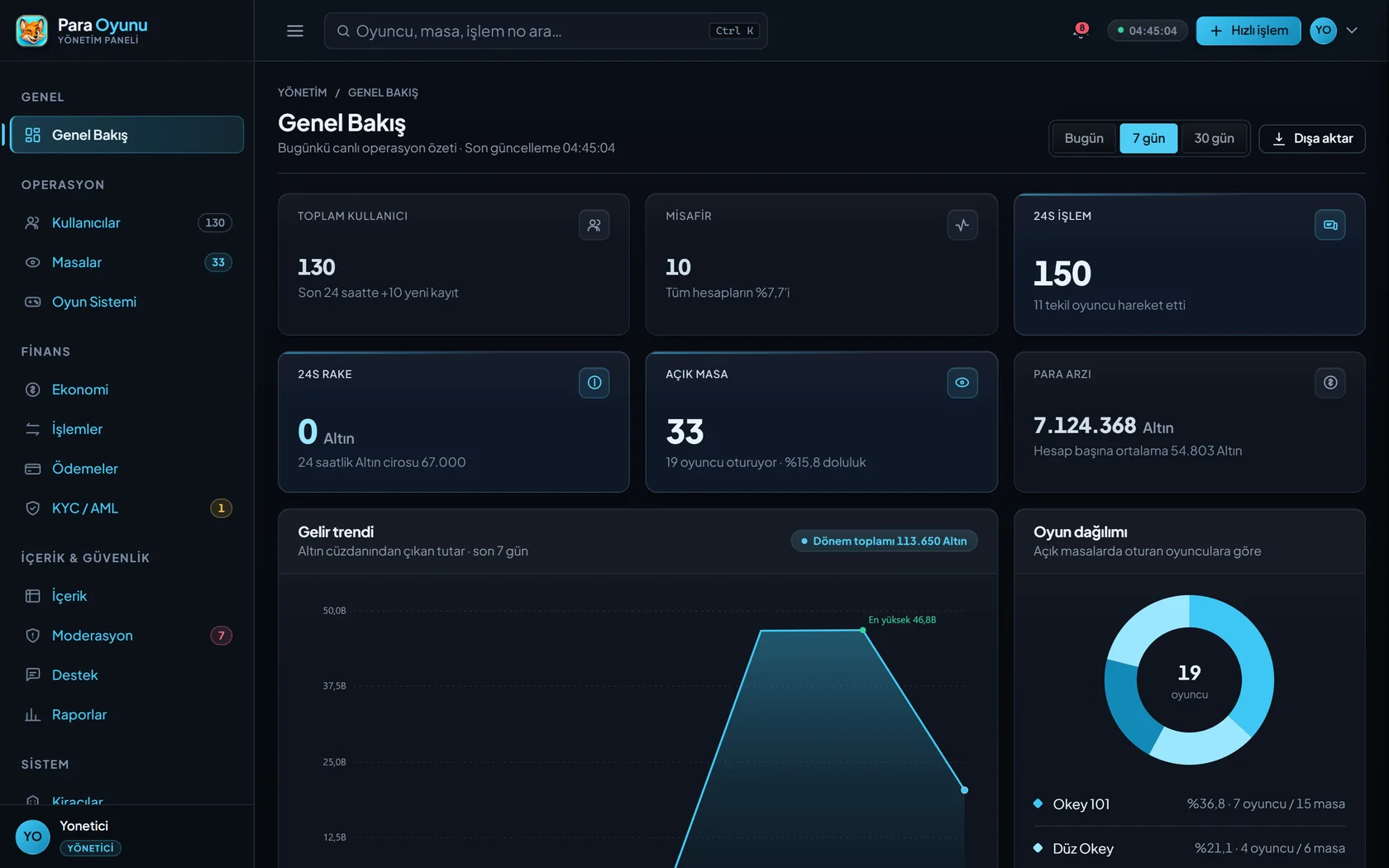
Task: Click the Genel Bakış grid icon
Action: 33,135
